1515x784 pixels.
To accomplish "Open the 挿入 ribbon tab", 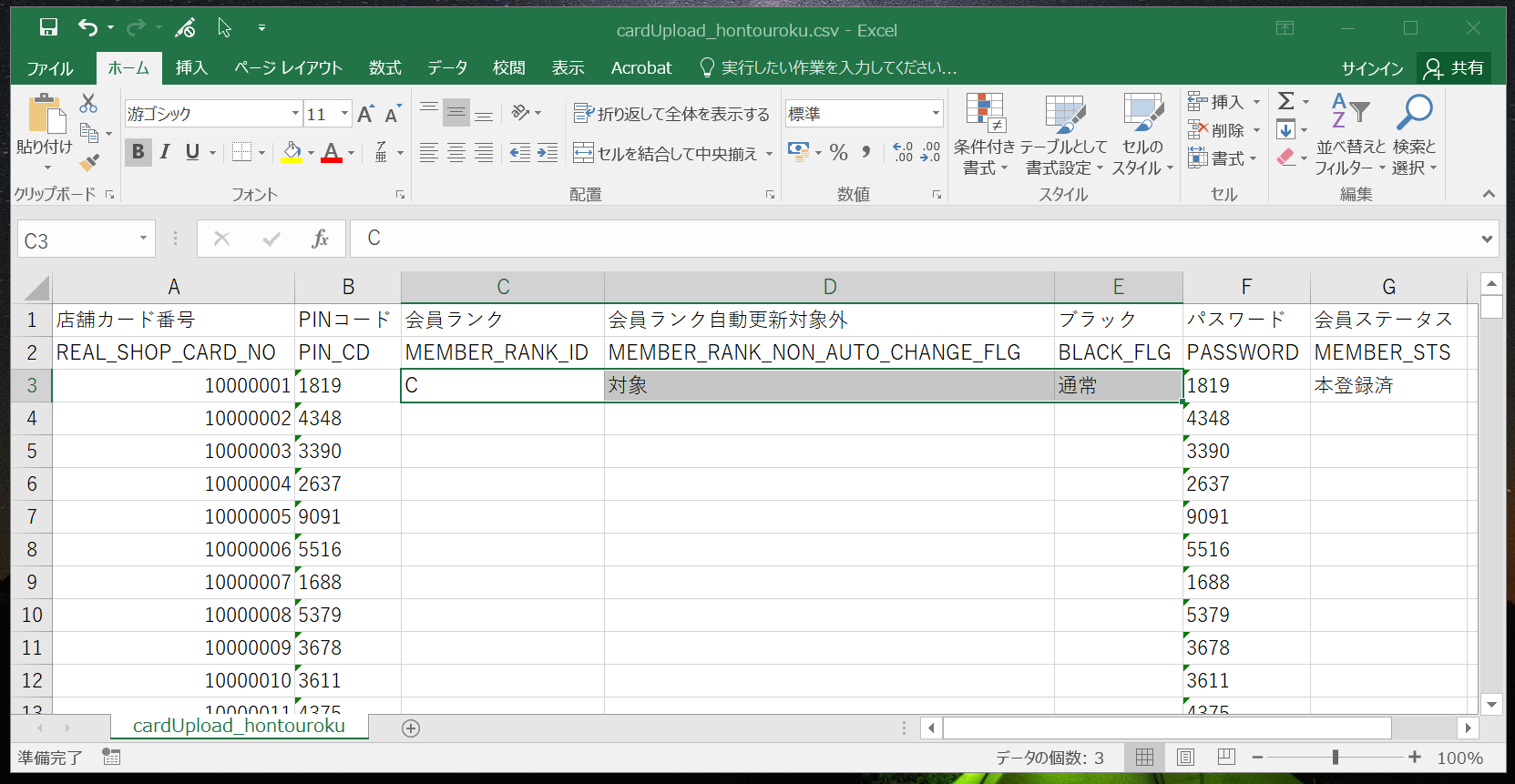I will click(x=191, y=68).
